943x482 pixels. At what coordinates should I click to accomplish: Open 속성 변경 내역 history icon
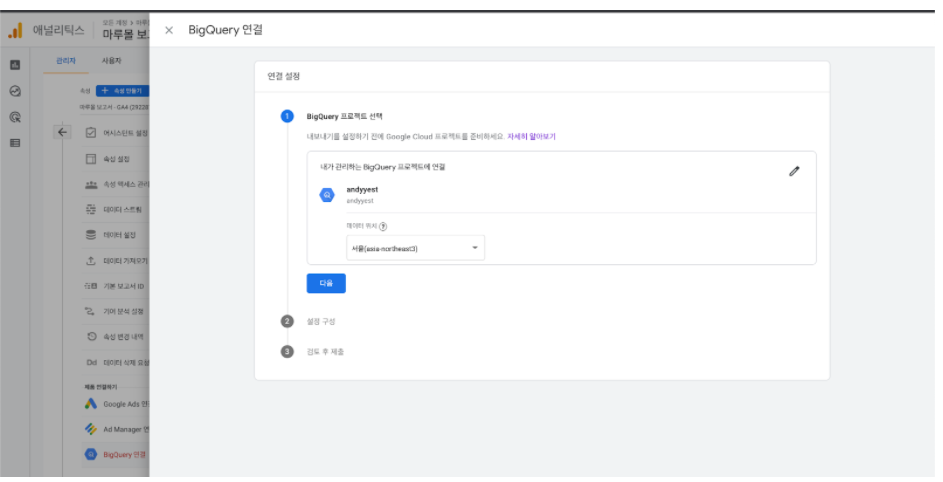click(91, 336)
